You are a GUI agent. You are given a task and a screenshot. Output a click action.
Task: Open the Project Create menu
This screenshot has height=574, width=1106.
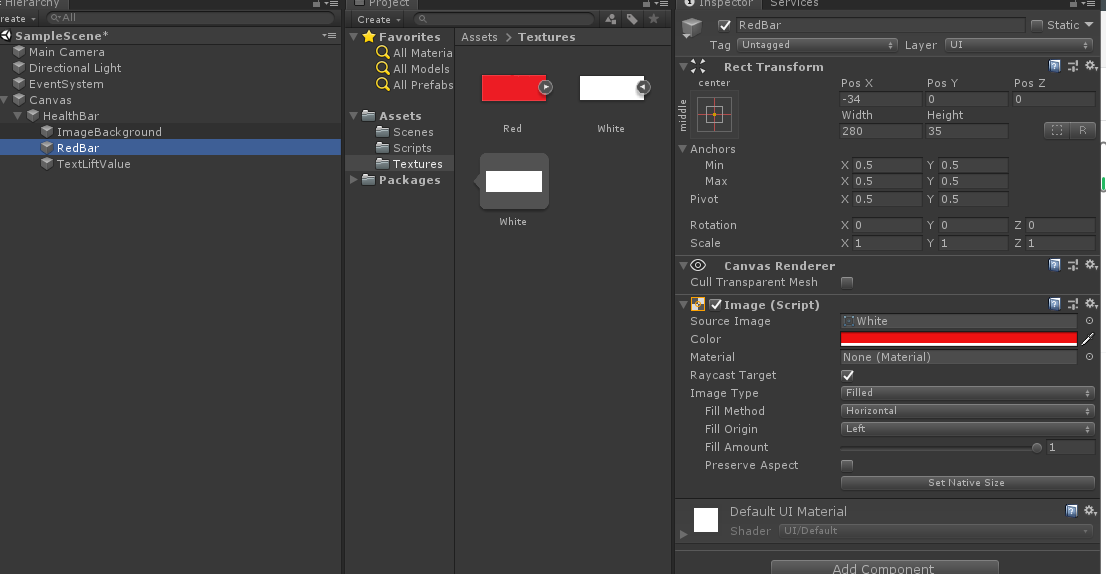tap(379, 19)
